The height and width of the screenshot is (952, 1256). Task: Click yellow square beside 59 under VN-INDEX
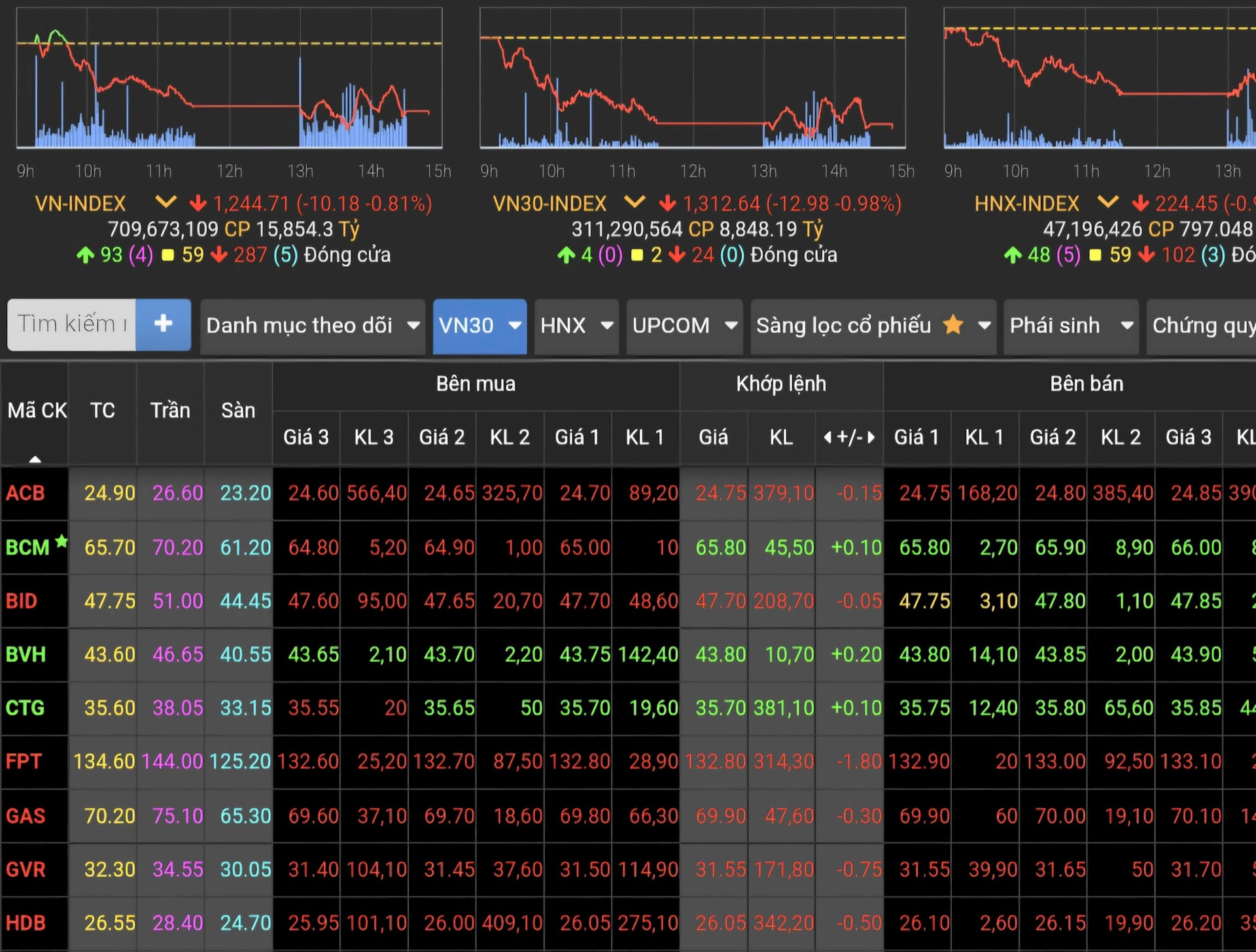coord(168,255)
